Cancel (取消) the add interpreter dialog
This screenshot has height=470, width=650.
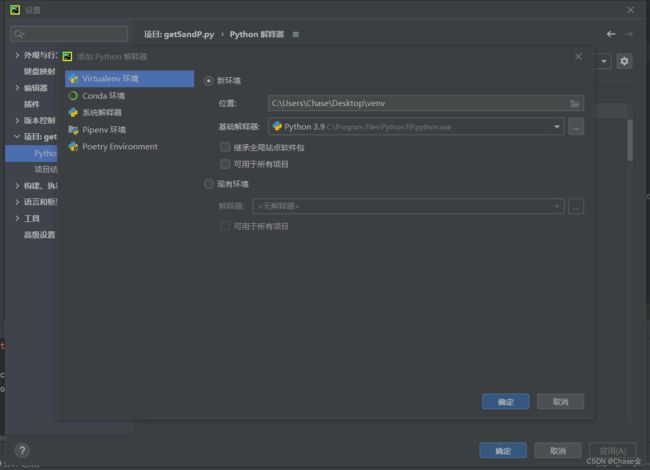coord(560,402)
